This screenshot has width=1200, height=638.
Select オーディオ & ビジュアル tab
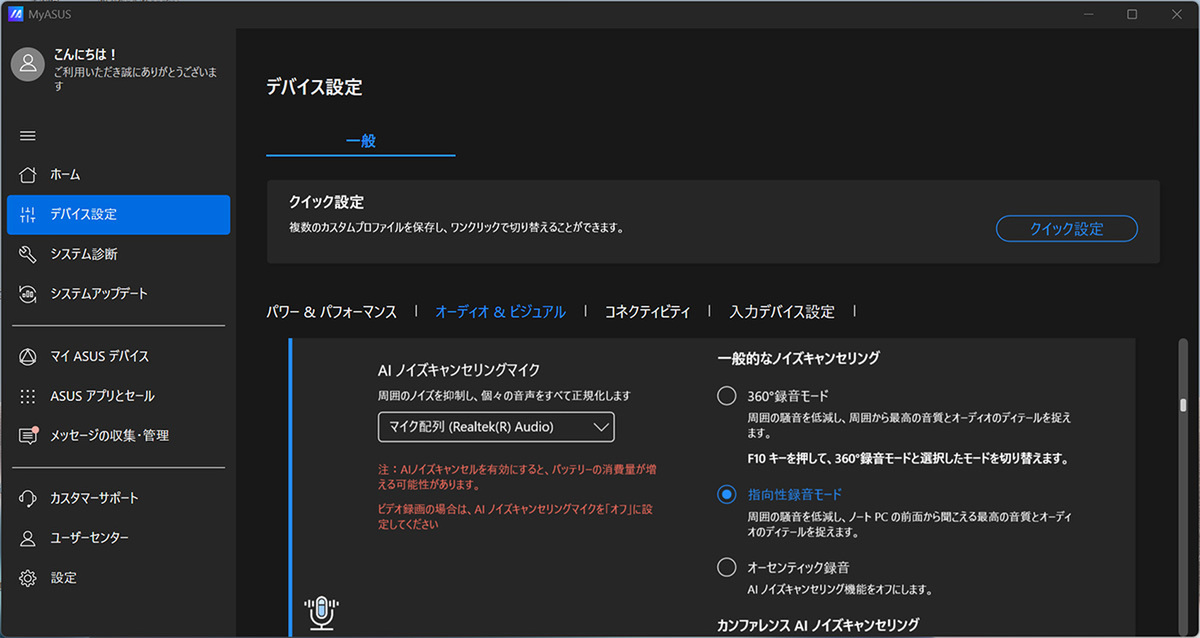[500, 311]
